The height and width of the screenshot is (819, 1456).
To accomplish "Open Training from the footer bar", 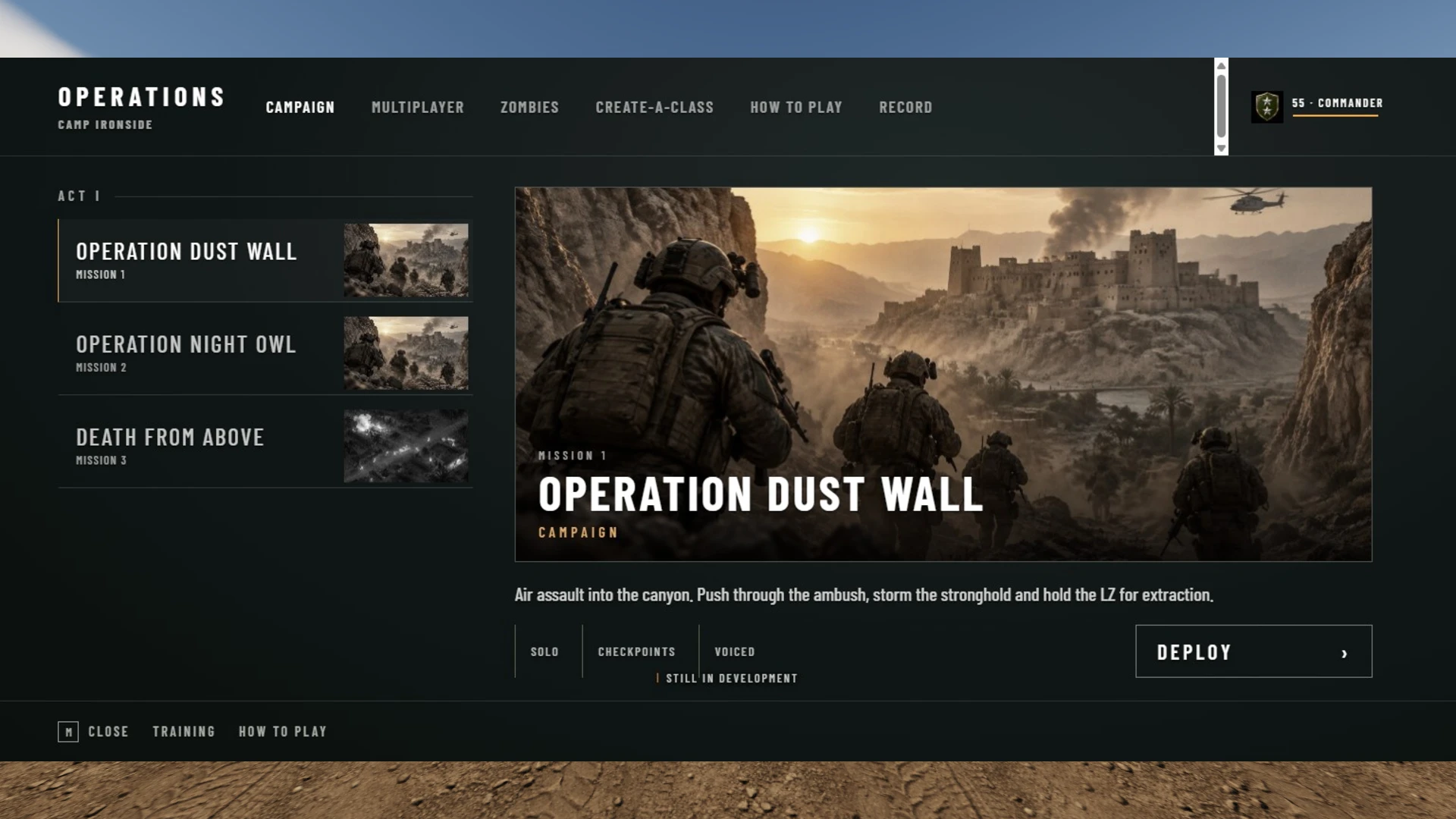I will coord(184,732).
